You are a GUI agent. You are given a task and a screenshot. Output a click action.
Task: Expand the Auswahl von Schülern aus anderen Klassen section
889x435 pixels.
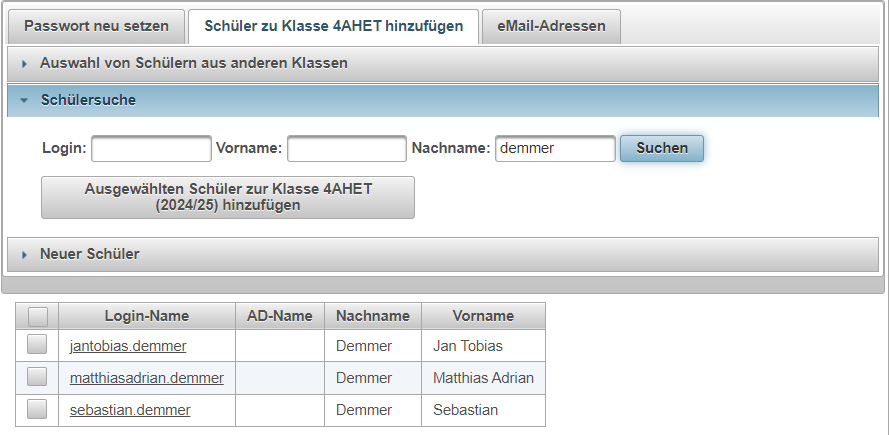pos(442,64)
